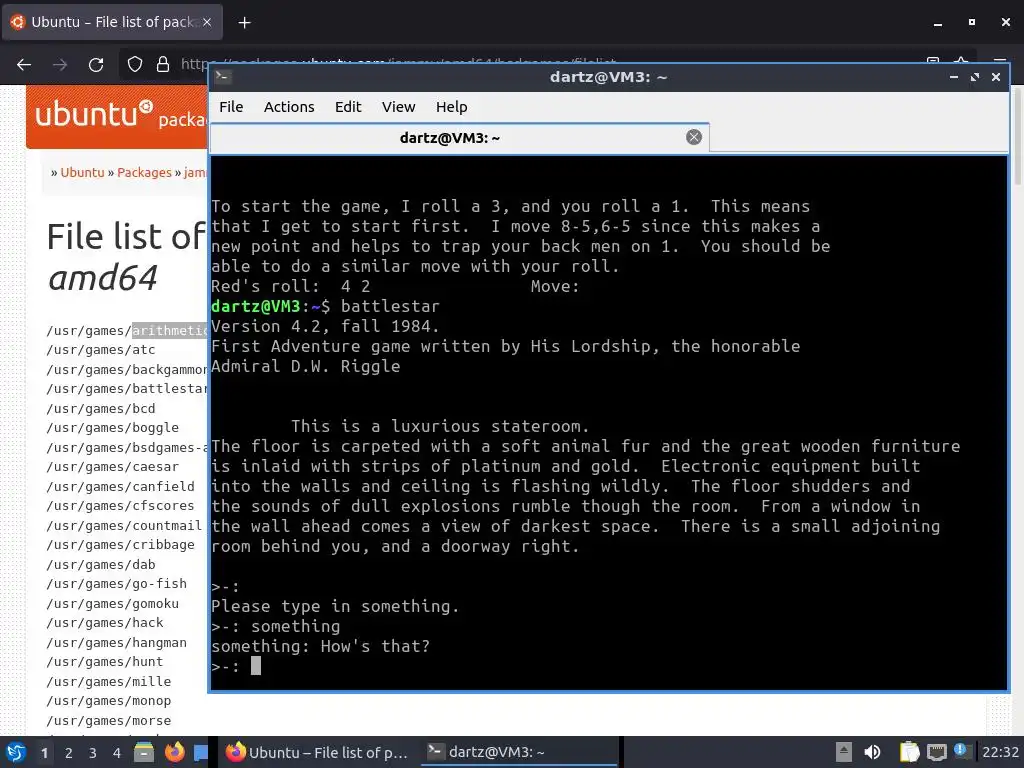The height and width of the screenshot is (768, 1024).
Task: Switch to dartz@VM3 terminal taskbar entry
Action: tap(519, 752)
